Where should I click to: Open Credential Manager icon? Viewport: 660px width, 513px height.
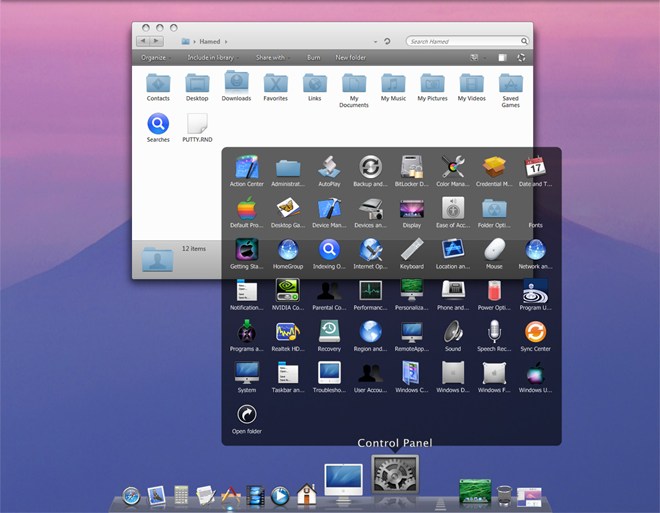494,167
